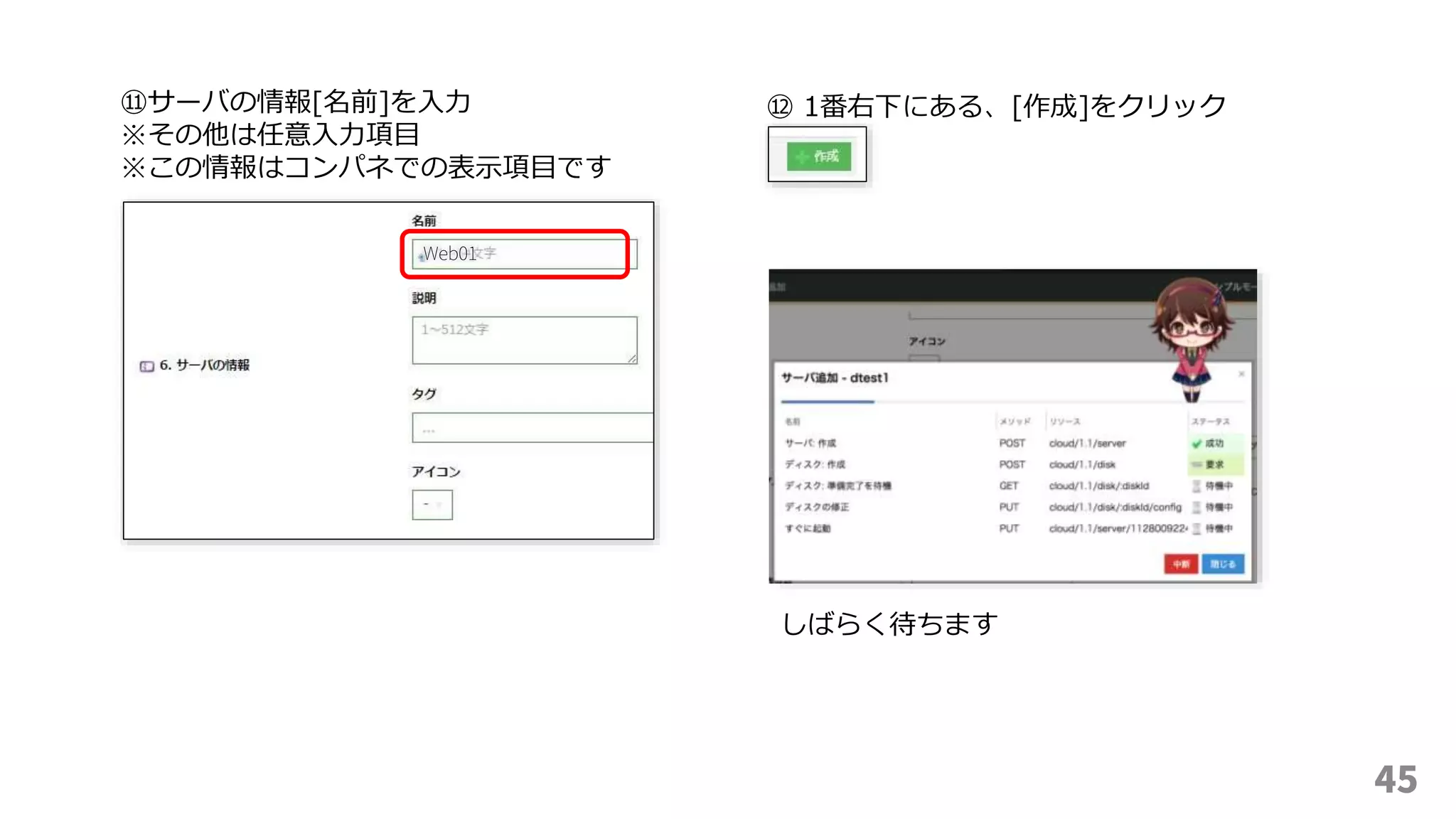The height and width of the screenshot is (819, 1456).
Task: Click the ディスク: 作成 row name
Action: coord(815,464)
